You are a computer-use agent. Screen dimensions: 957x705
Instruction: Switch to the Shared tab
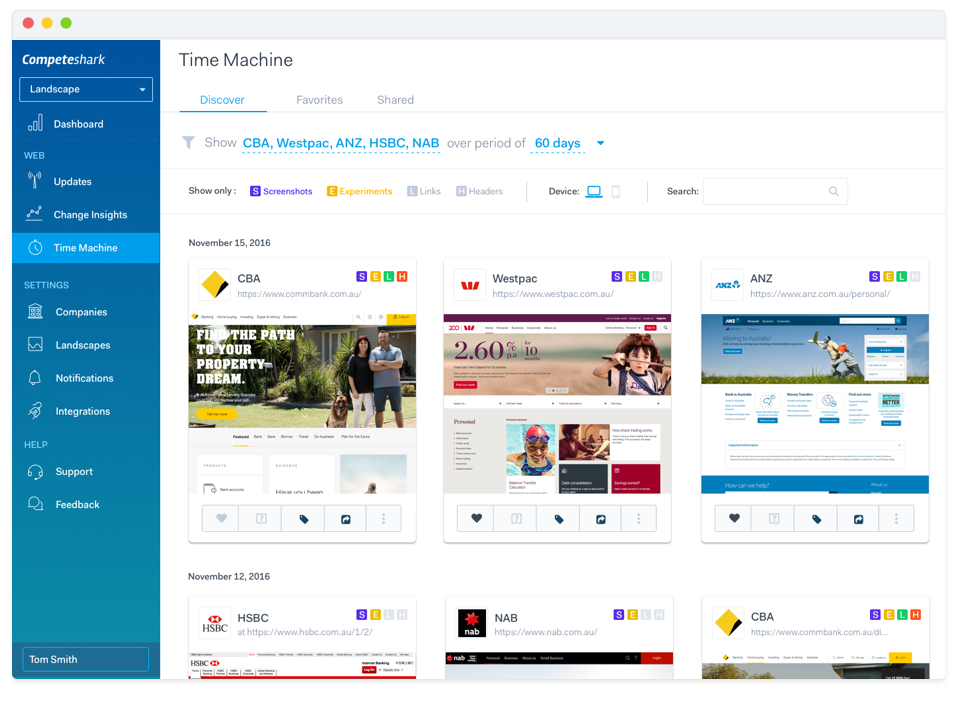395,100
